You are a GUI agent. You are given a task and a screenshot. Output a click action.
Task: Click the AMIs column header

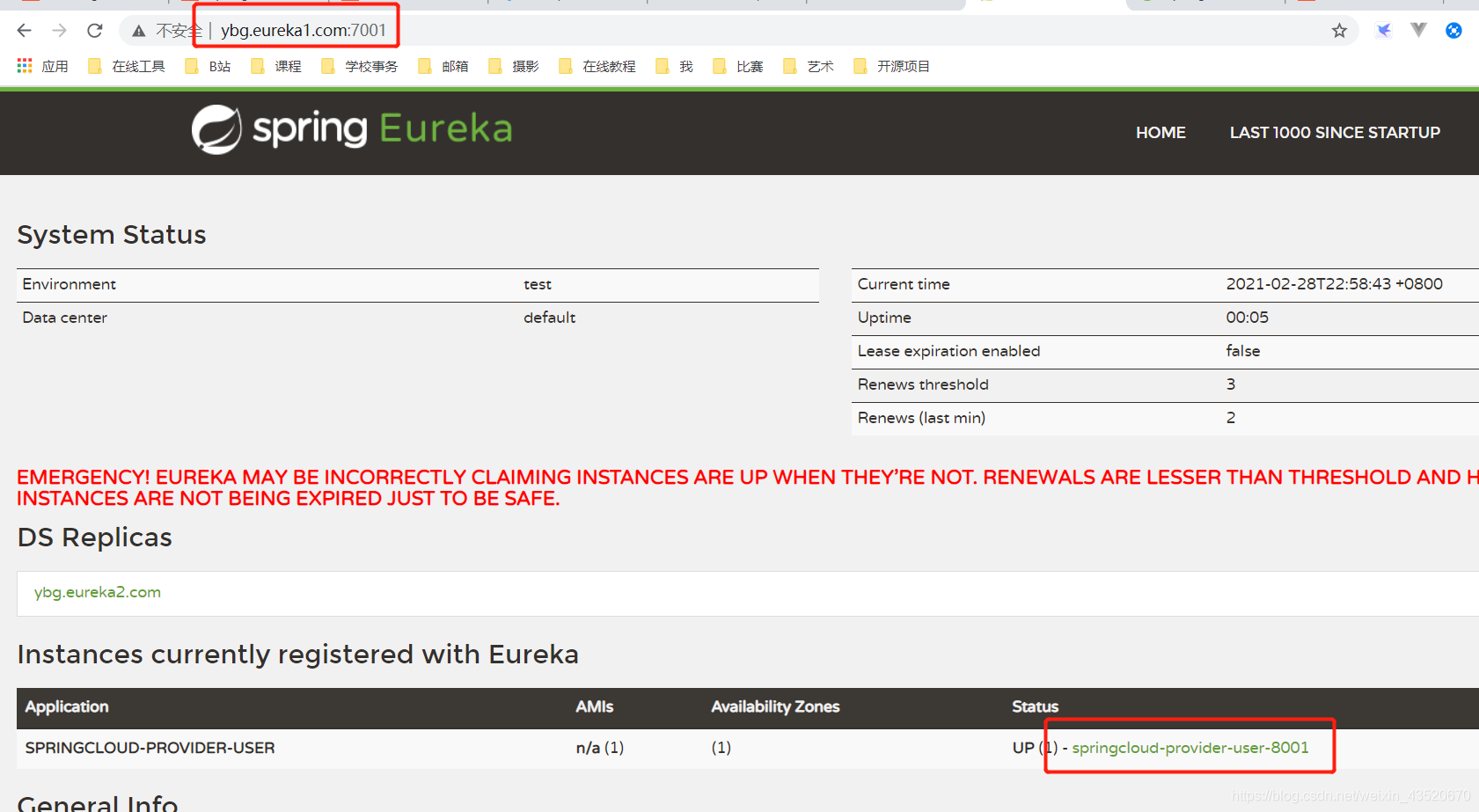[x=595, y=706]
